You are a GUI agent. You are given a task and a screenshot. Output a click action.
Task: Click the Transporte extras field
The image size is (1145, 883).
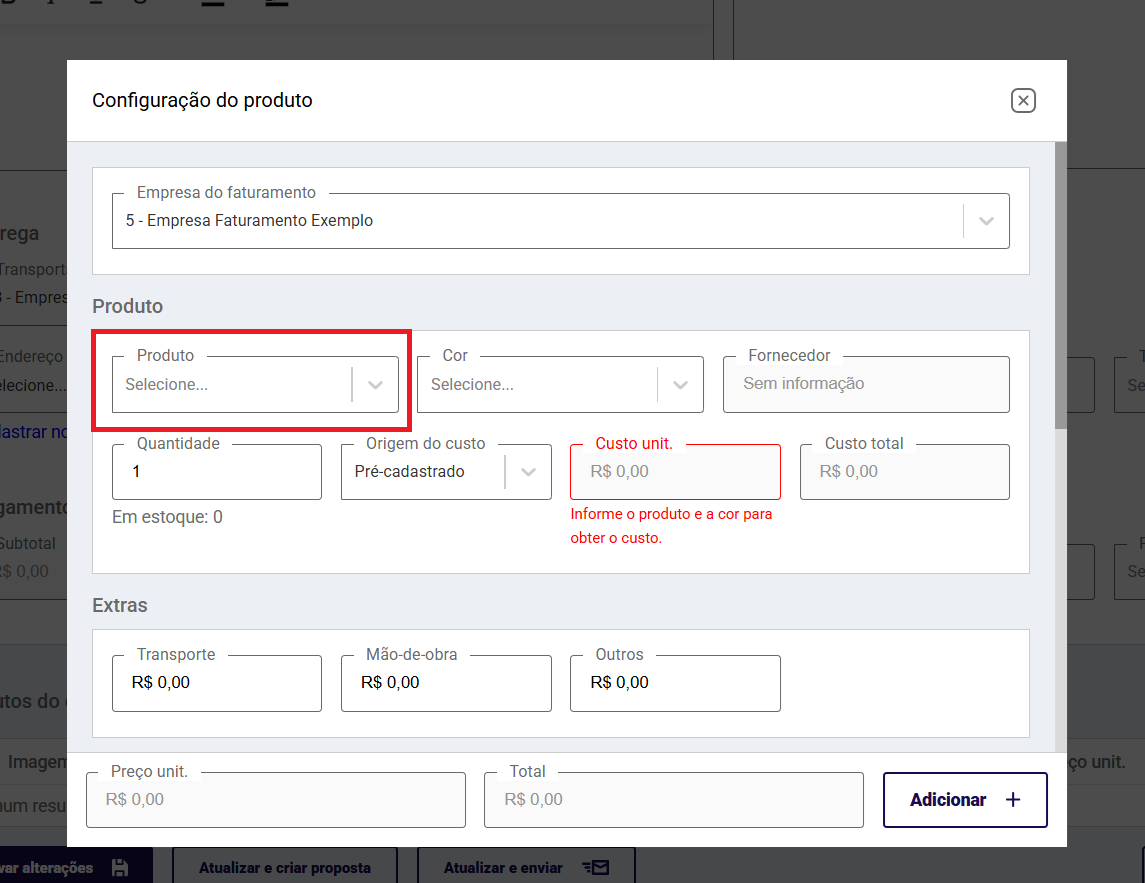[x=217, y=683]
